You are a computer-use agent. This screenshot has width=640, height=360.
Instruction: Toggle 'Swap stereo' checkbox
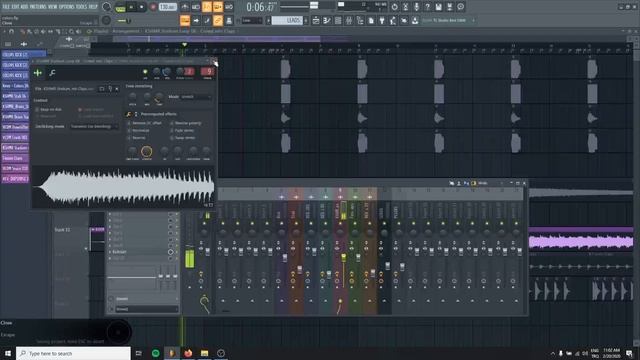point(171,138)
